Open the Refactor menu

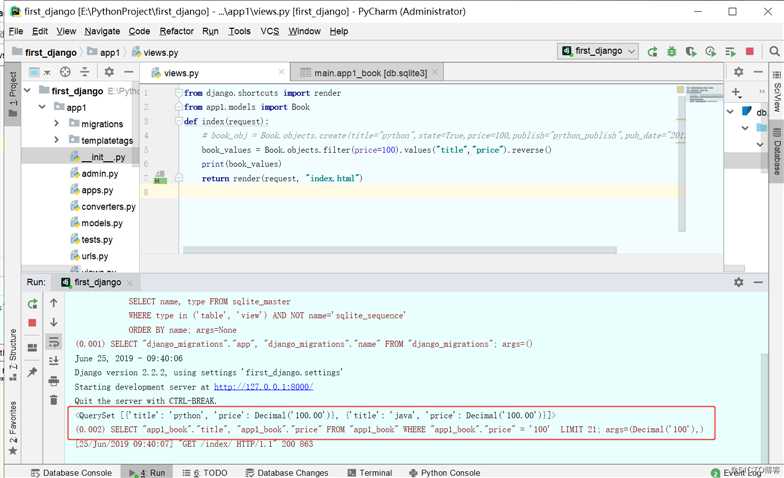click(x=176, y=31)
